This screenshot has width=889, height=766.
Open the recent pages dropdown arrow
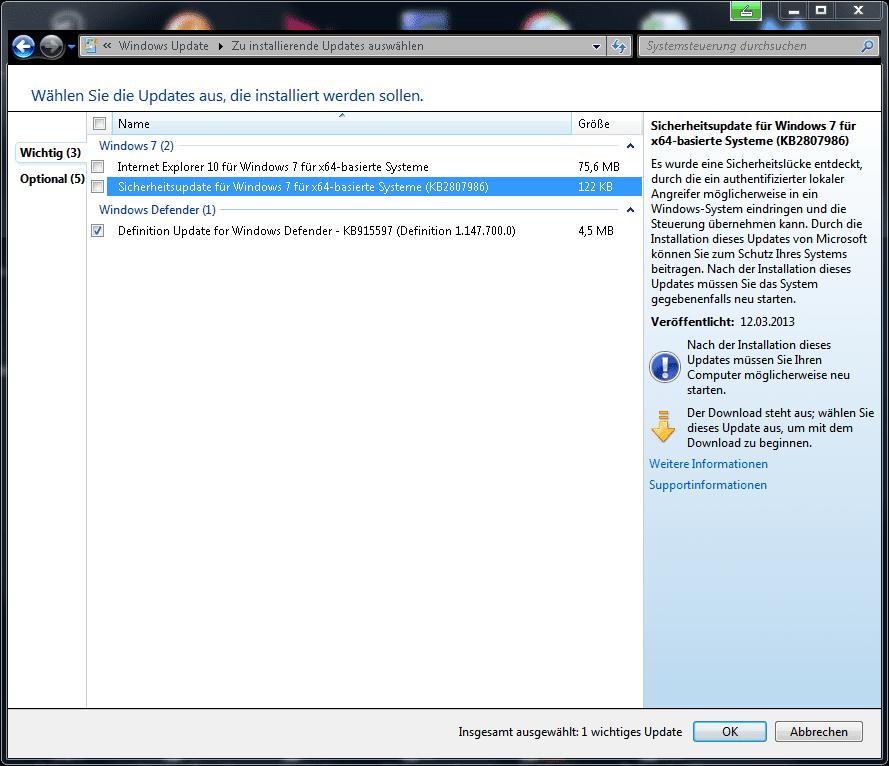71,46
